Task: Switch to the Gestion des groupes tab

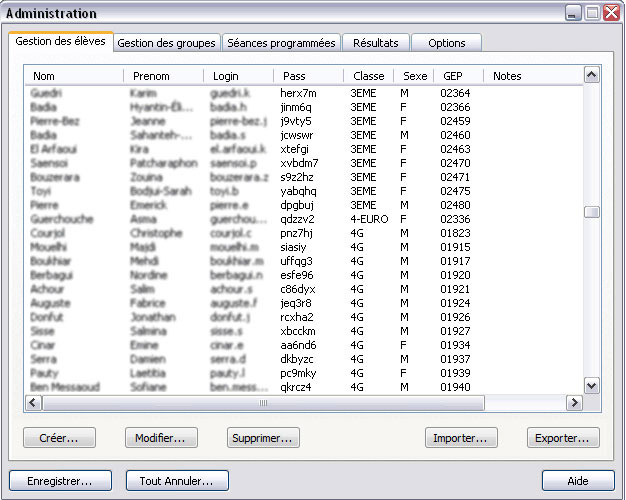Action: (x=166, y=43)
